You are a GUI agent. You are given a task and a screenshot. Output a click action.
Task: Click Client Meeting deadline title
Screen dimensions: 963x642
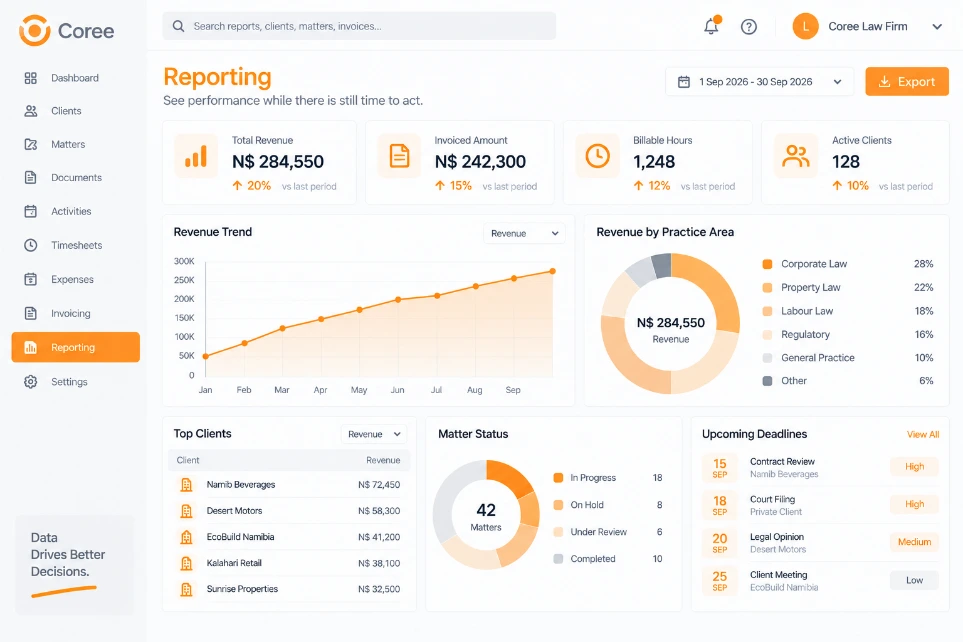778,575
